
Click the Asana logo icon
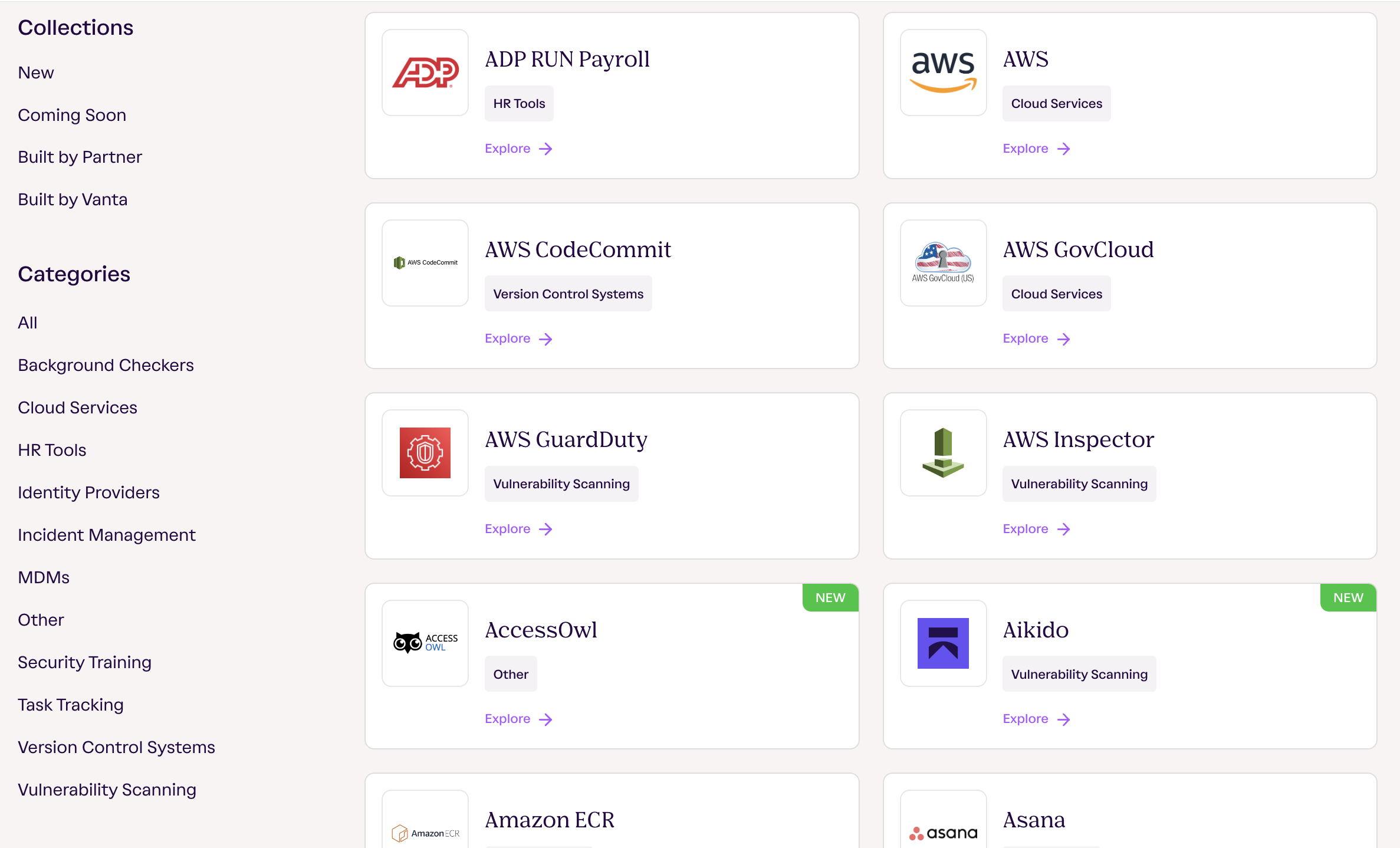click(942, 833)
